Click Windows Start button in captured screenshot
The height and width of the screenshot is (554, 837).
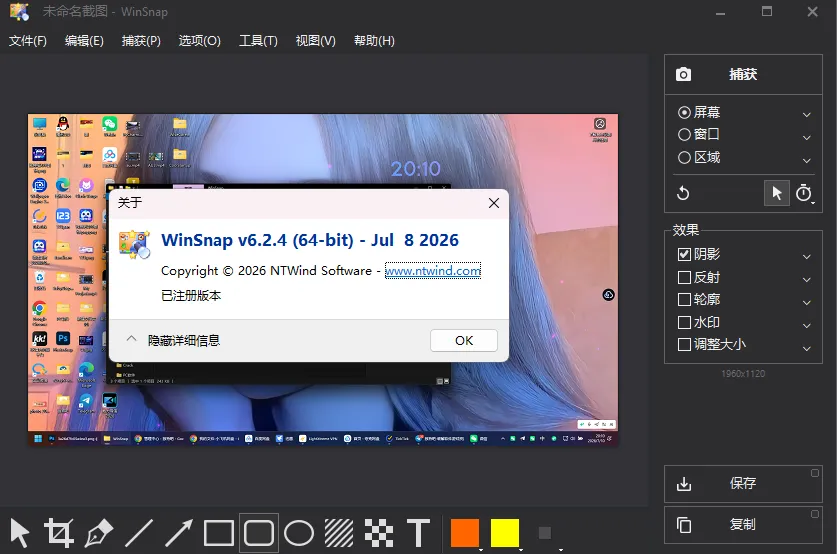[38, 438]
